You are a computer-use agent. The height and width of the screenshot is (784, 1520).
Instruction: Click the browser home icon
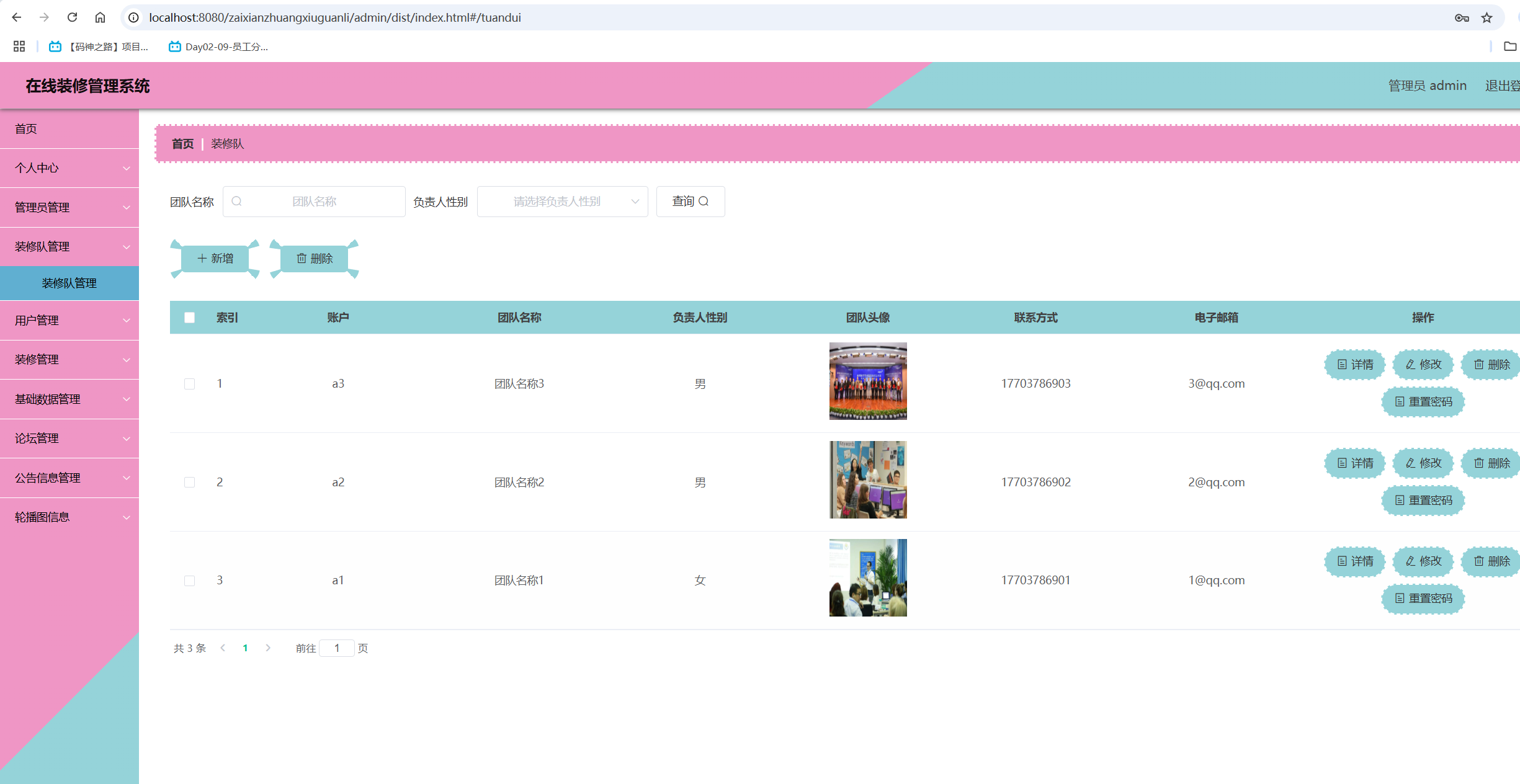click(100, 17)
